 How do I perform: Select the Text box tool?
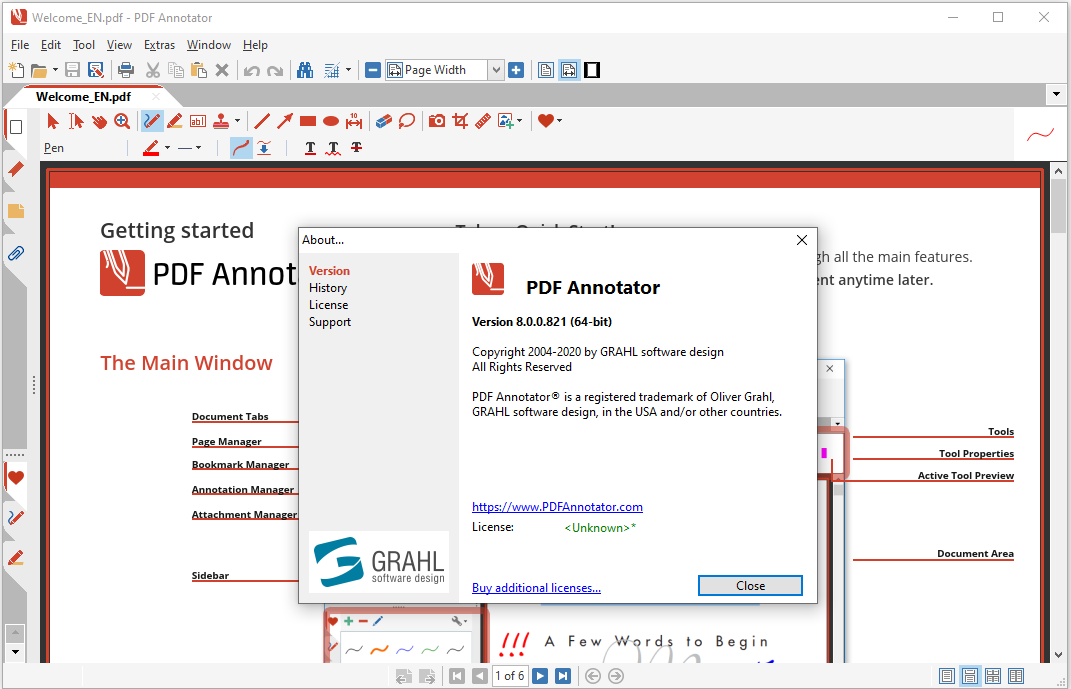click(198, 122)
